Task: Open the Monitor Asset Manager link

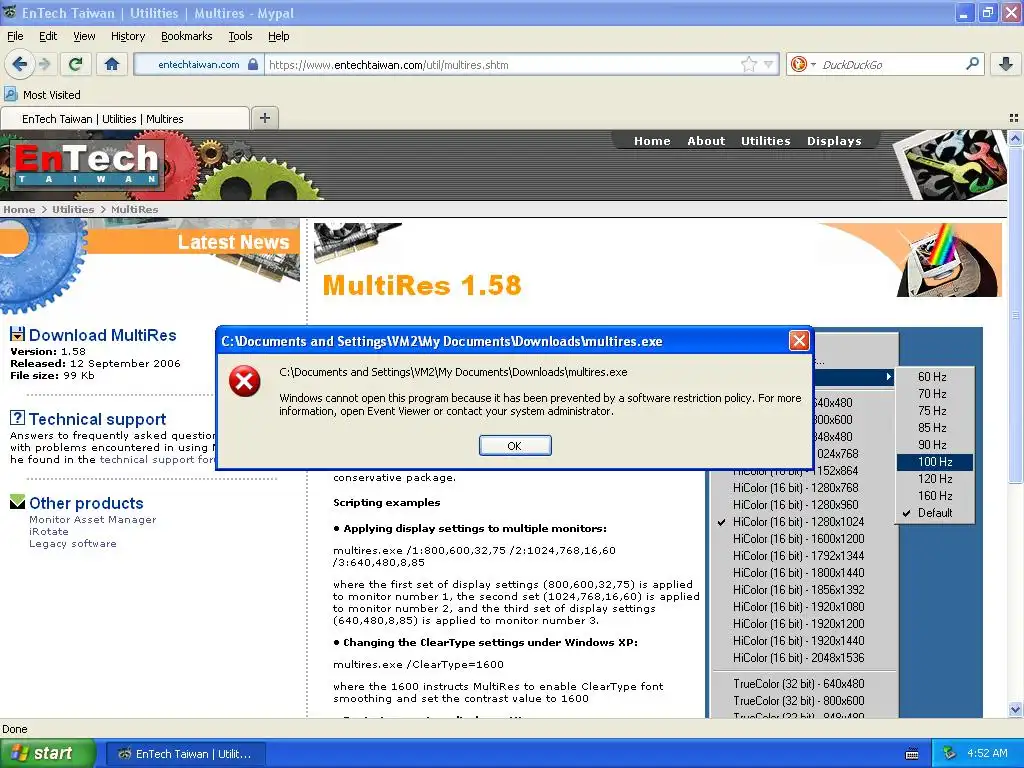Action: click(93, 520)
